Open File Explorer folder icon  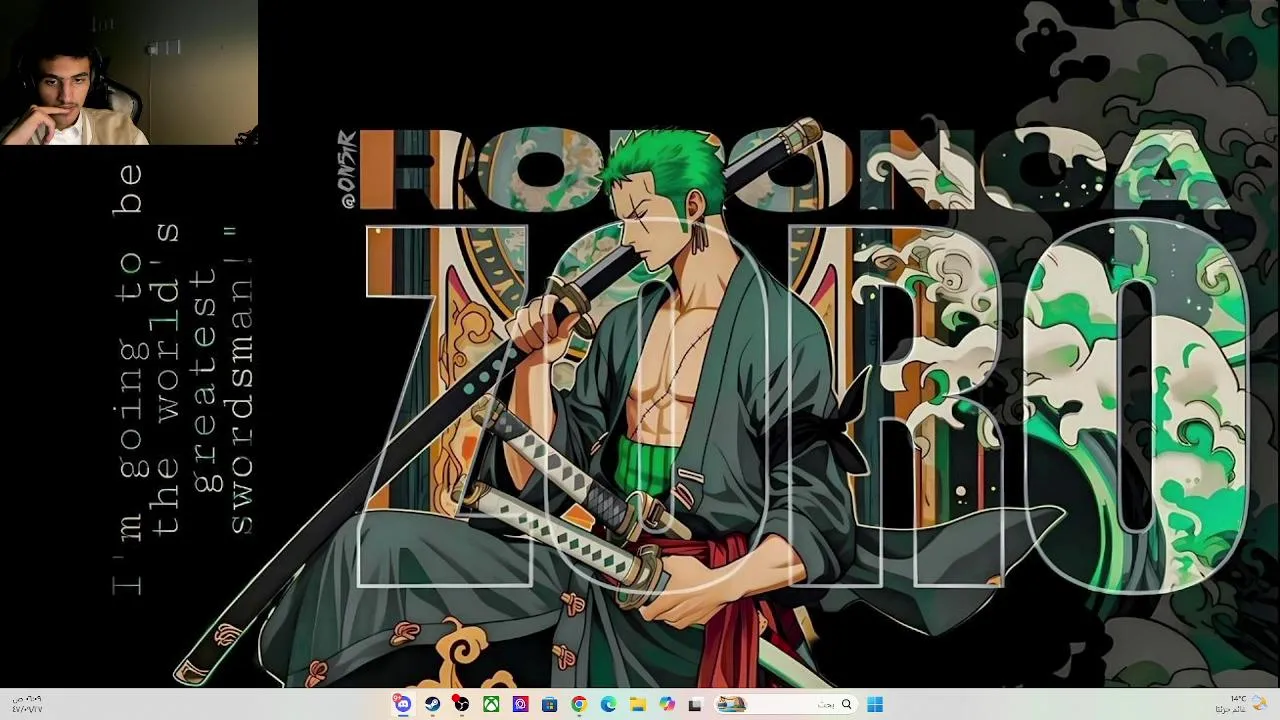(637, 704)
